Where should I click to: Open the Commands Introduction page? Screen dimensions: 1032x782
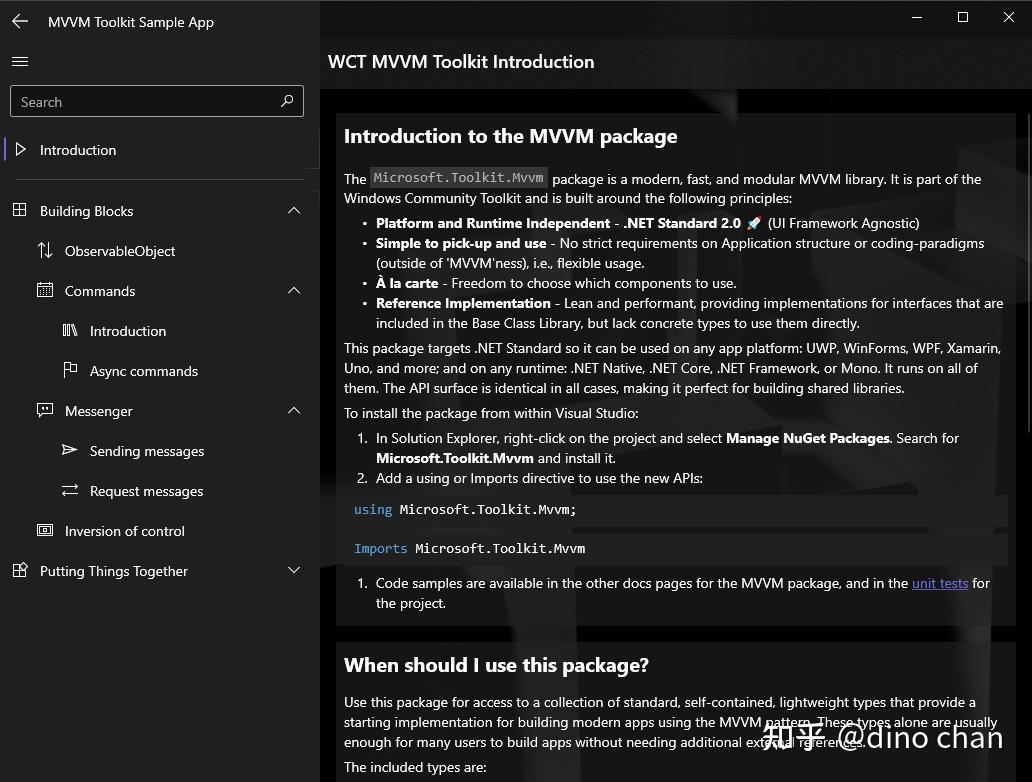click(x=127, y=330)
